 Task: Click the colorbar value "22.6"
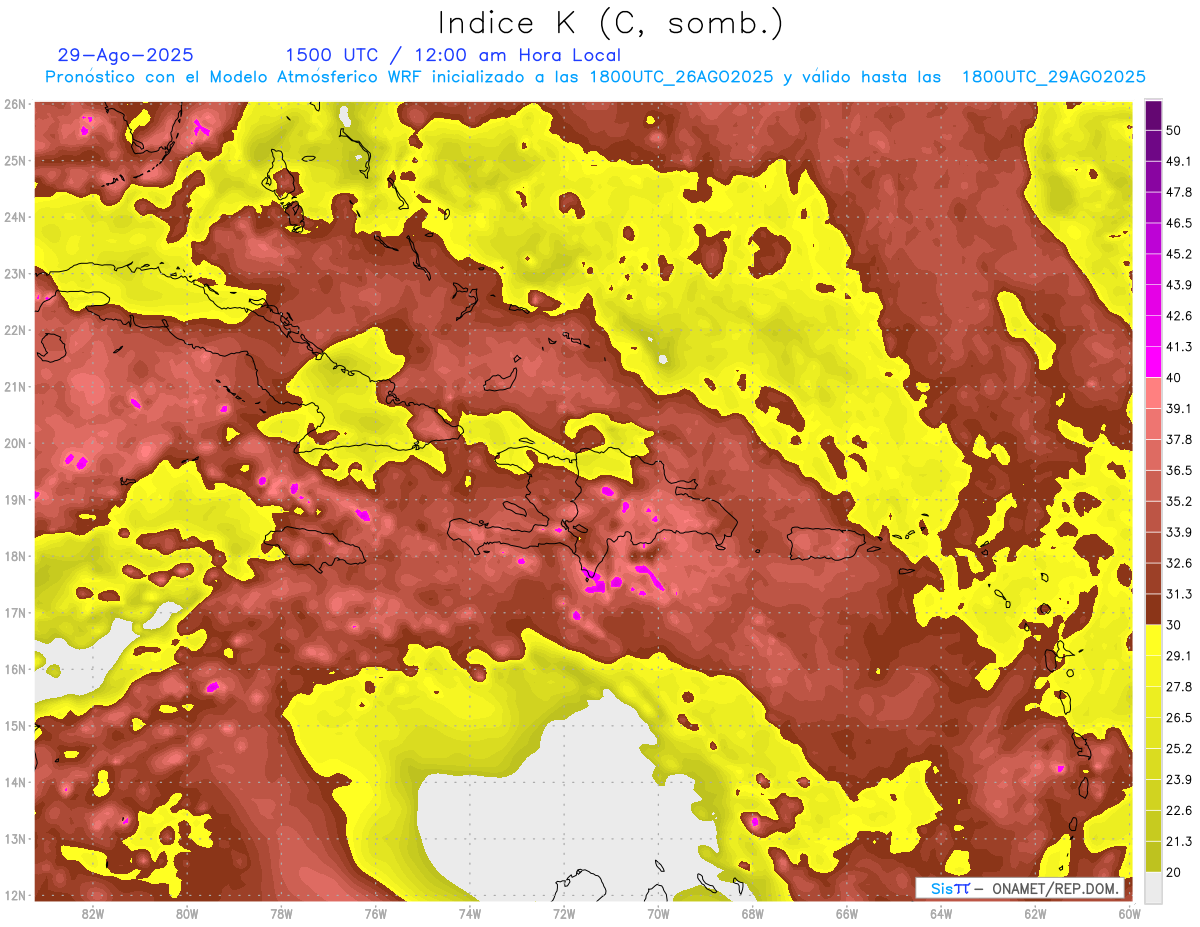(x=1179, y=811)
